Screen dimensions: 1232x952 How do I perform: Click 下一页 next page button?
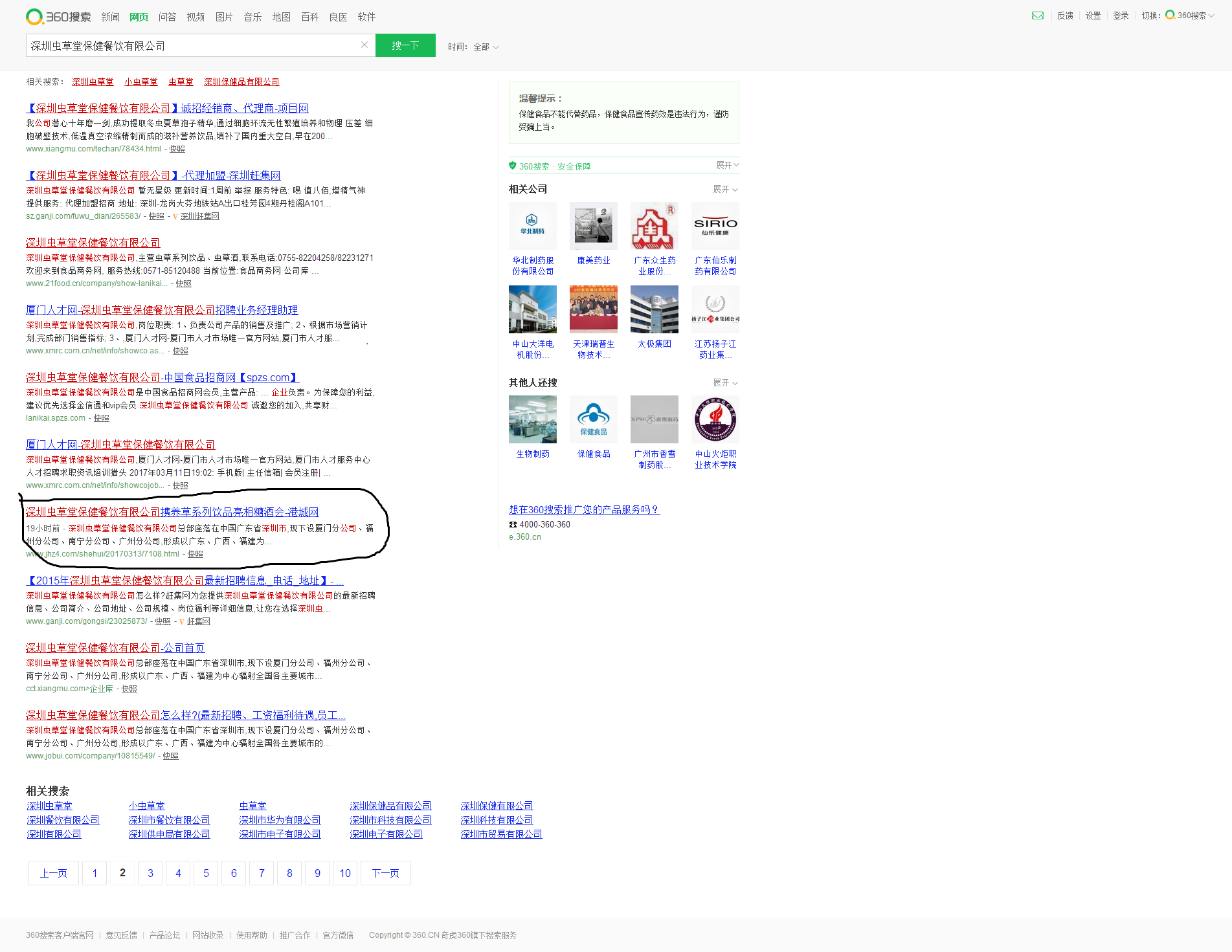pos(385,873)
